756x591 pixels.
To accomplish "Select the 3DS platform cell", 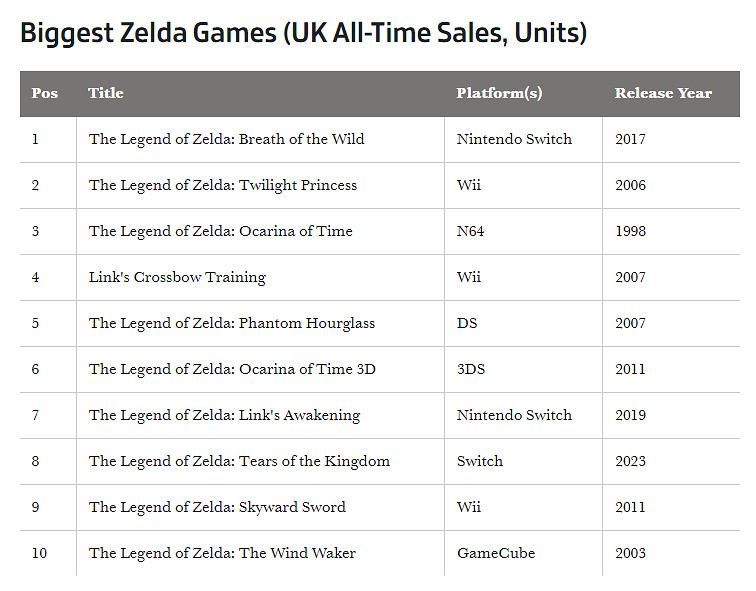I will coord(470,369).
